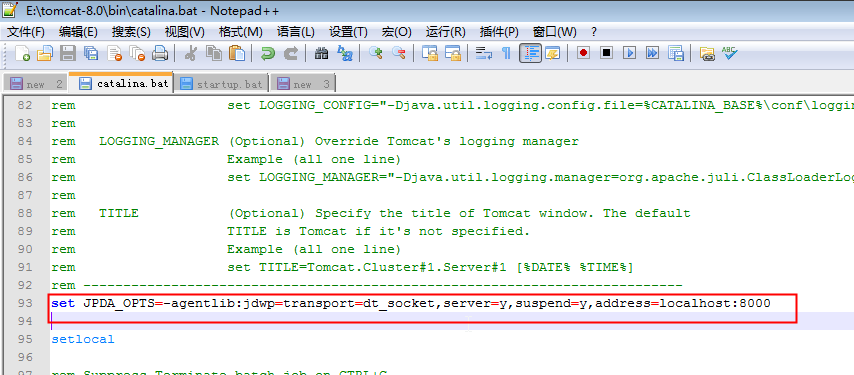
Task: Open the 文件(F) menu
Action: pyautogui.click(x=25, y=32)
